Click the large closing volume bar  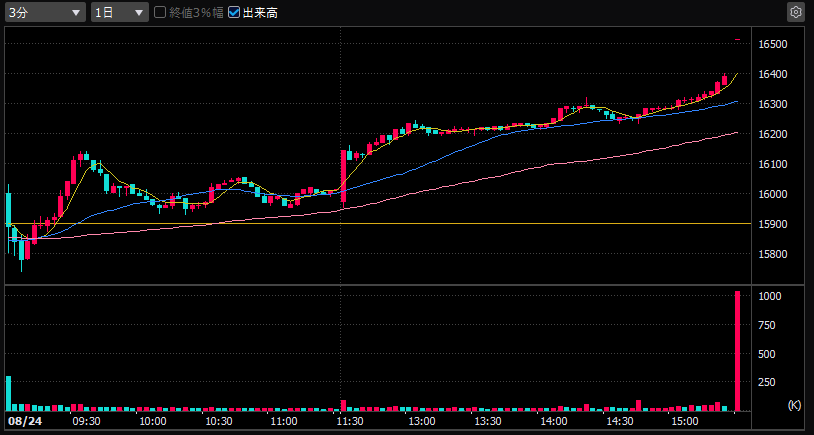737,351
